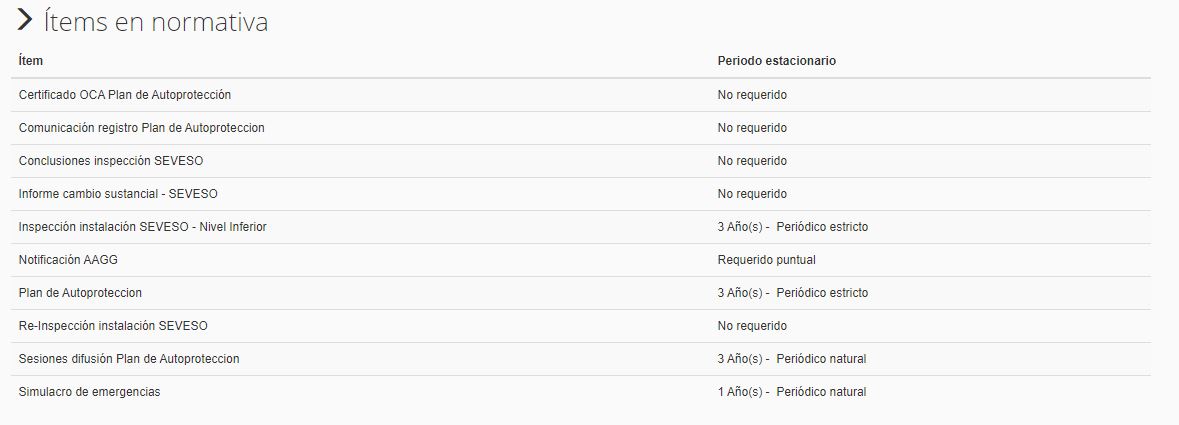1179x425 pixels.
Task: Open Inspección instalación SEVESO - Nivel Inferior
Action: 142,227
